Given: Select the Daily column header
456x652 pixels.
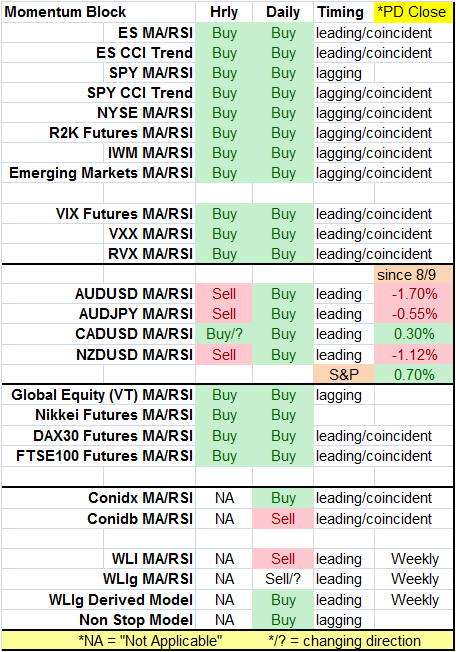Looking at the screenshot, I should point(283,12).
